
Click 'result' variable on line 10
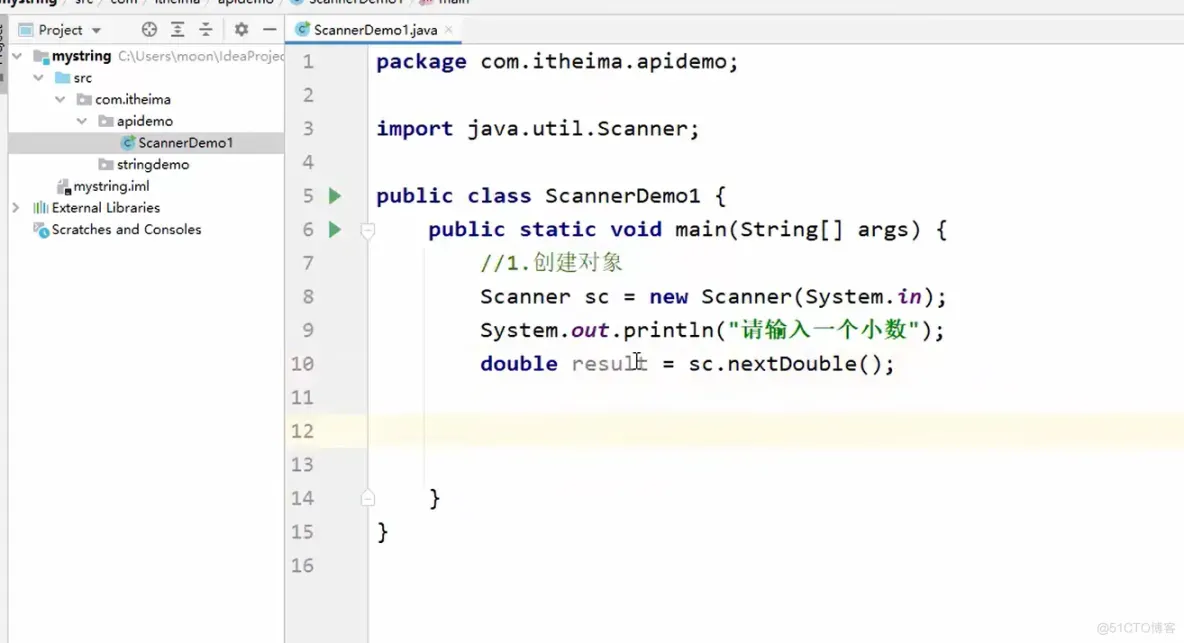coord(609,364)
